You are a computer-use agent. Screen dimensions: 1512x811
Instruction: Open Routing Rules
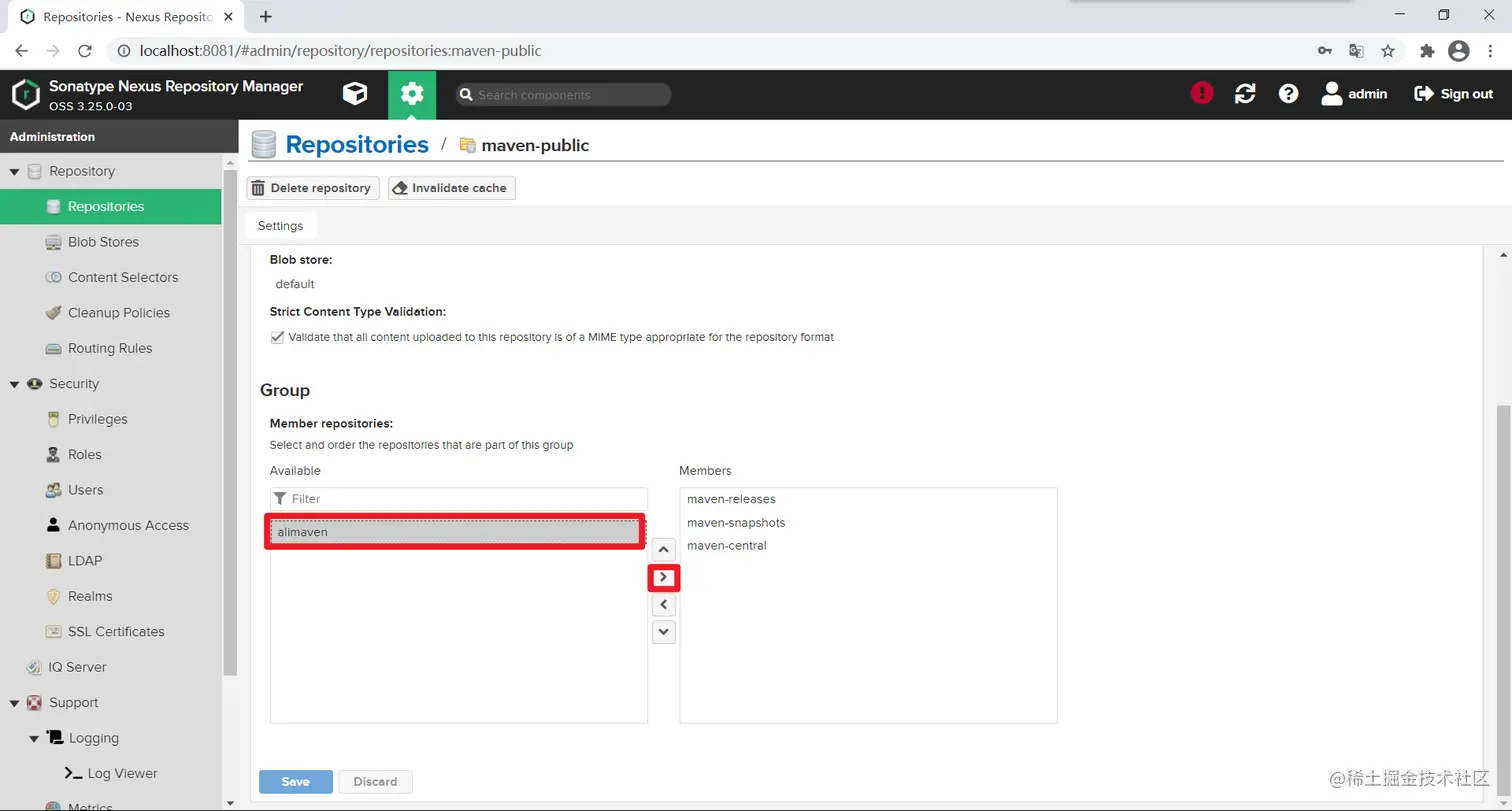[x=110, y=348]
